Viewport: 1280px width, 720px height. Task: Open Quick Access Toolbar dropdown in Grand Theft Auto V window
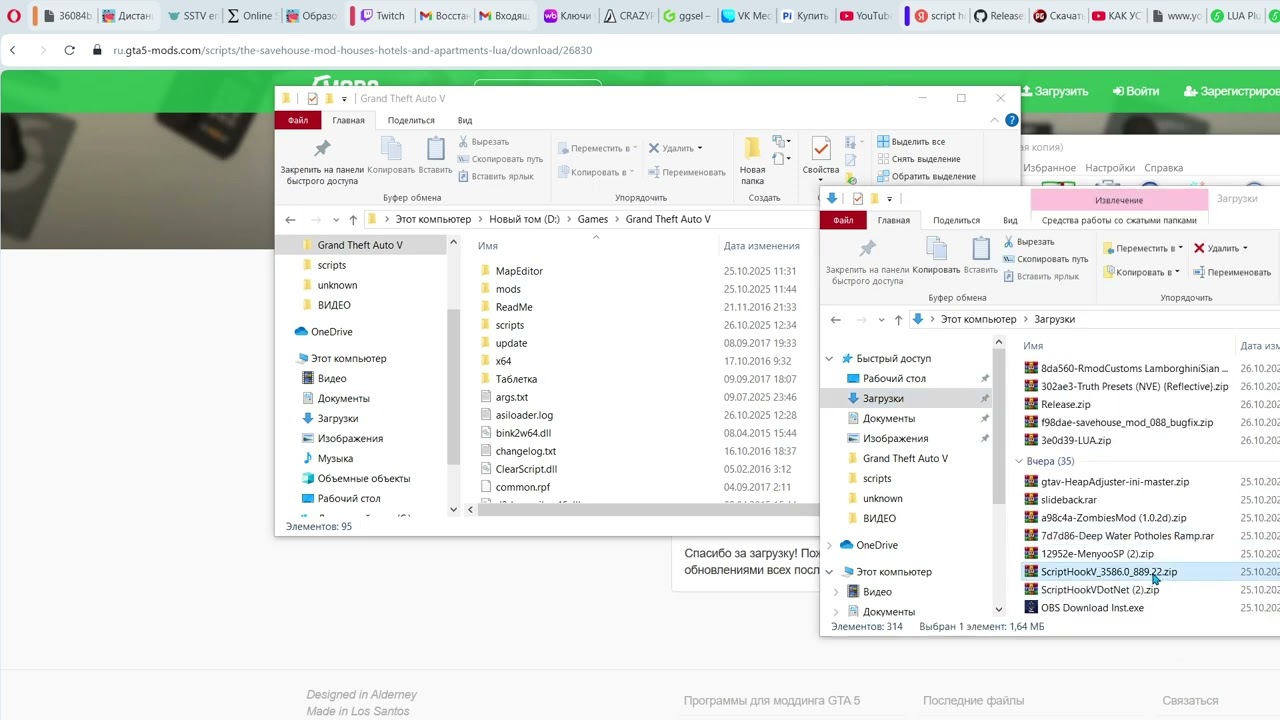(344, 99)
